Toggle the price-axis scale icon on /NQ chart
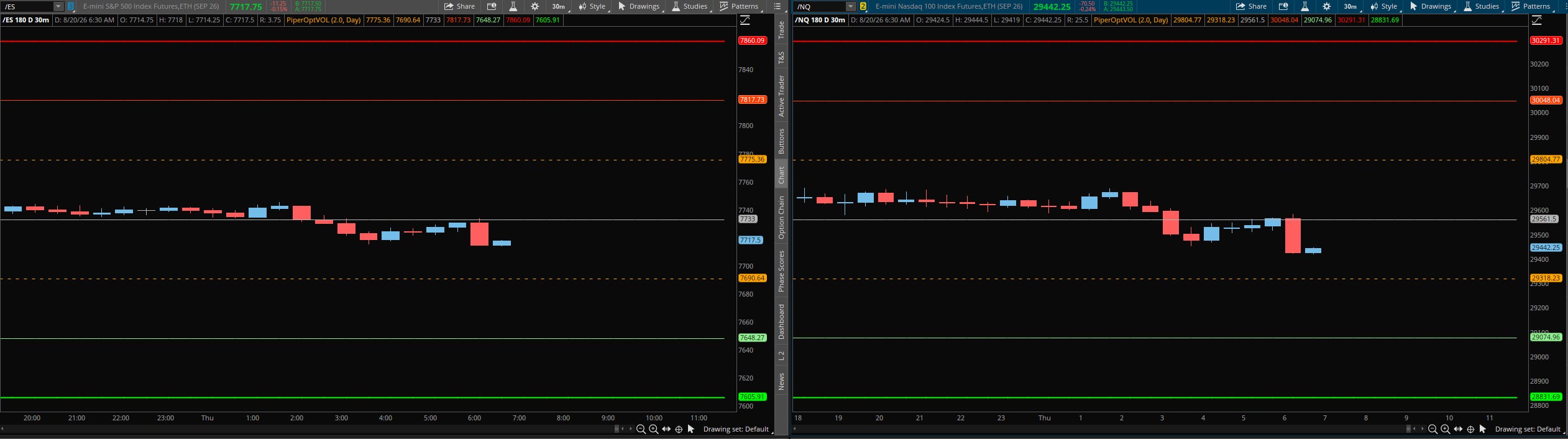The height and width of the screenshot is (439, 1568). (x=1537, y=21)
